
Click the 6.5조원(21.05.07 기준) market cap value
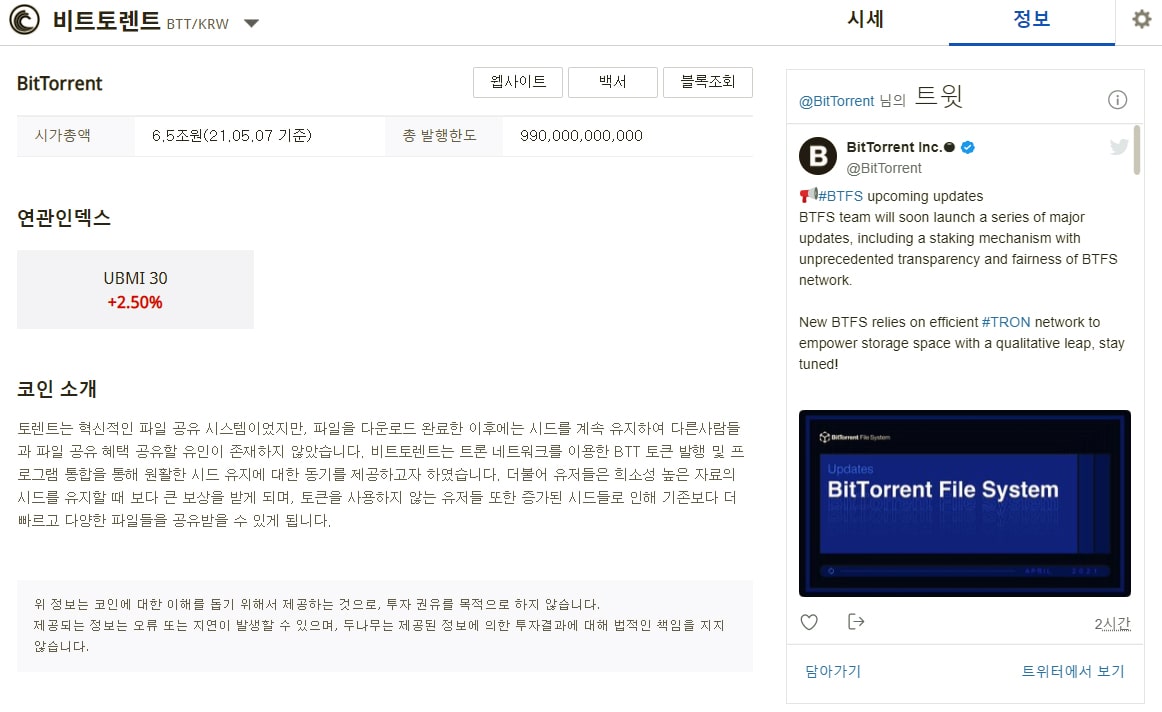tap(232, 136)
